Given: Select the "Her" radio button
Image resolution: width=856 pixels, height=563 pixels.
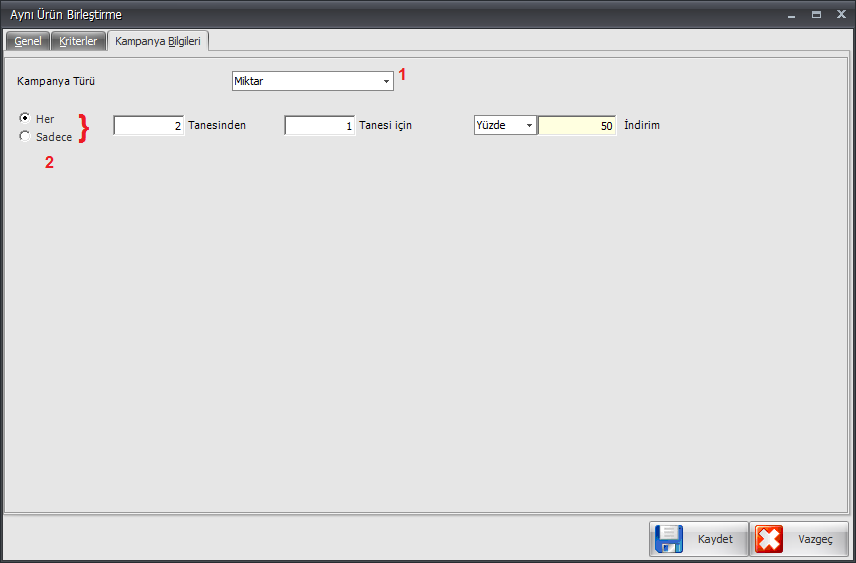Looking at the screenshot, I should (25, 118).
